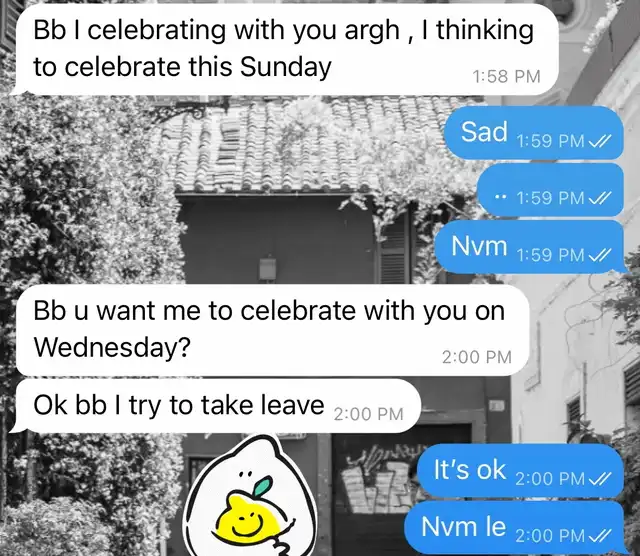Select the '..' sent message bubble
640x556 pixels.
550,189
